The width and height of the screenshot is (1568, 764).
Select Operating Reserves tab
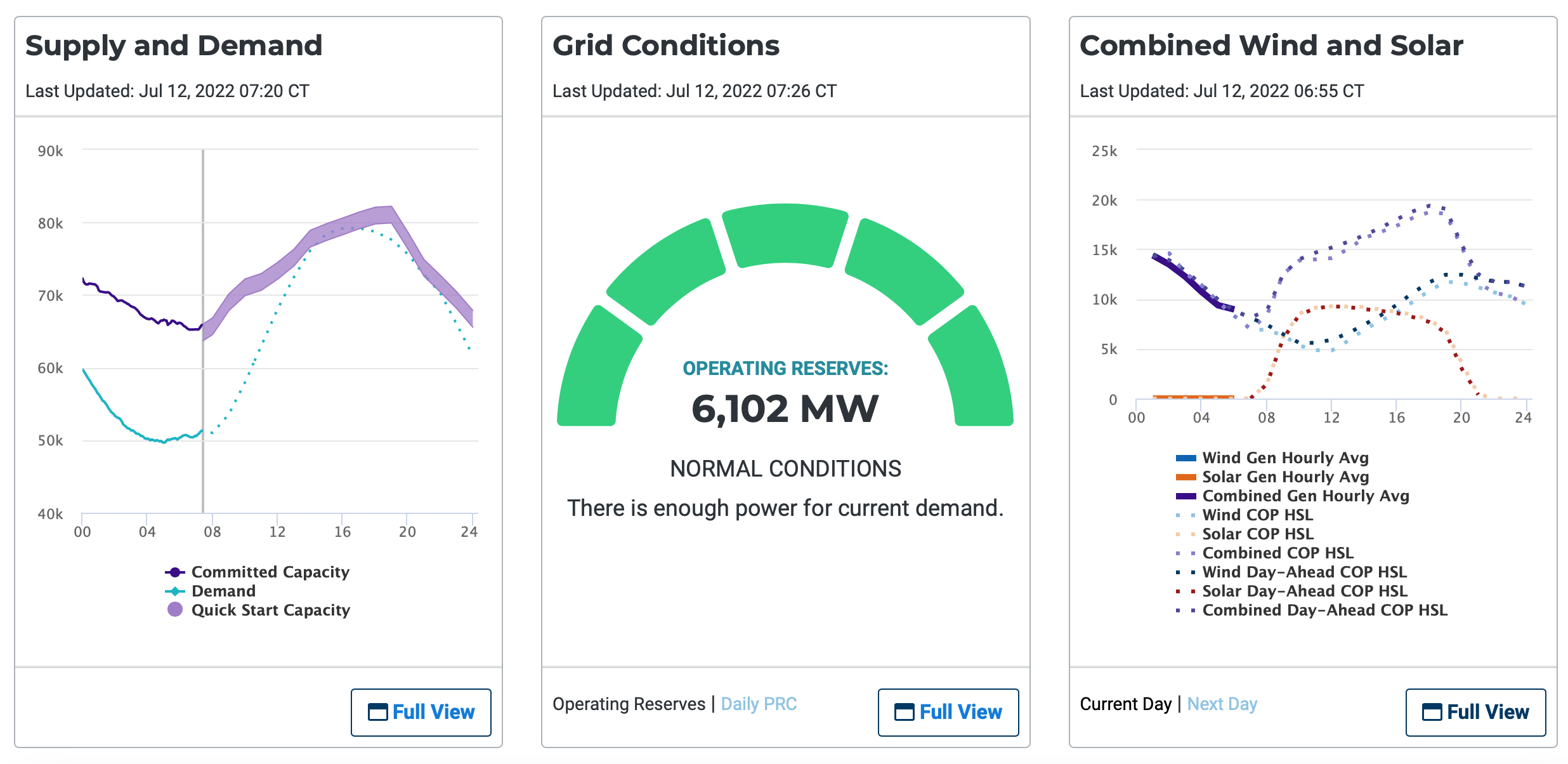[629, 704]
